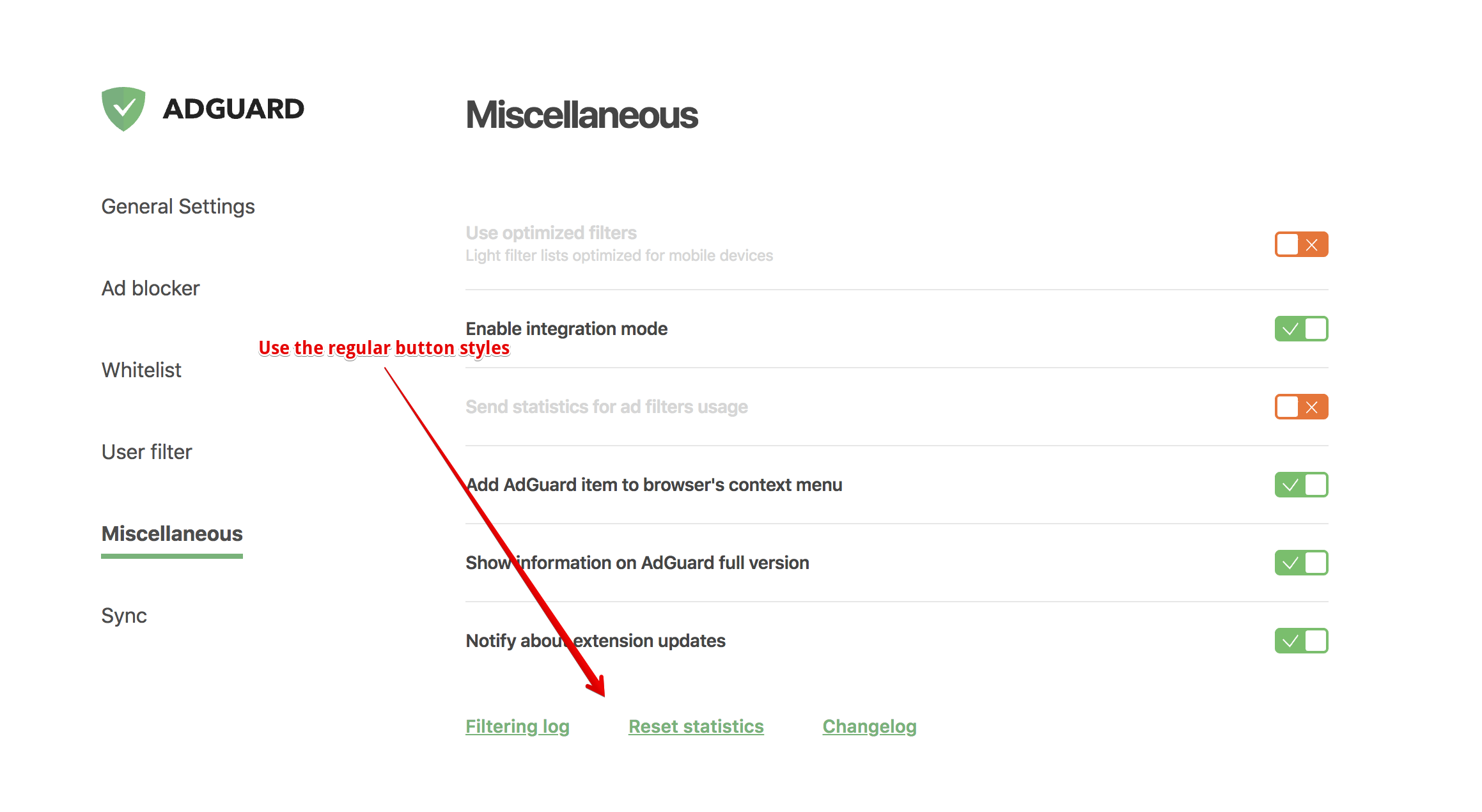View the Changelog
The height and width of the screenshot is (812, 1482).
click(x=870, y=726)
